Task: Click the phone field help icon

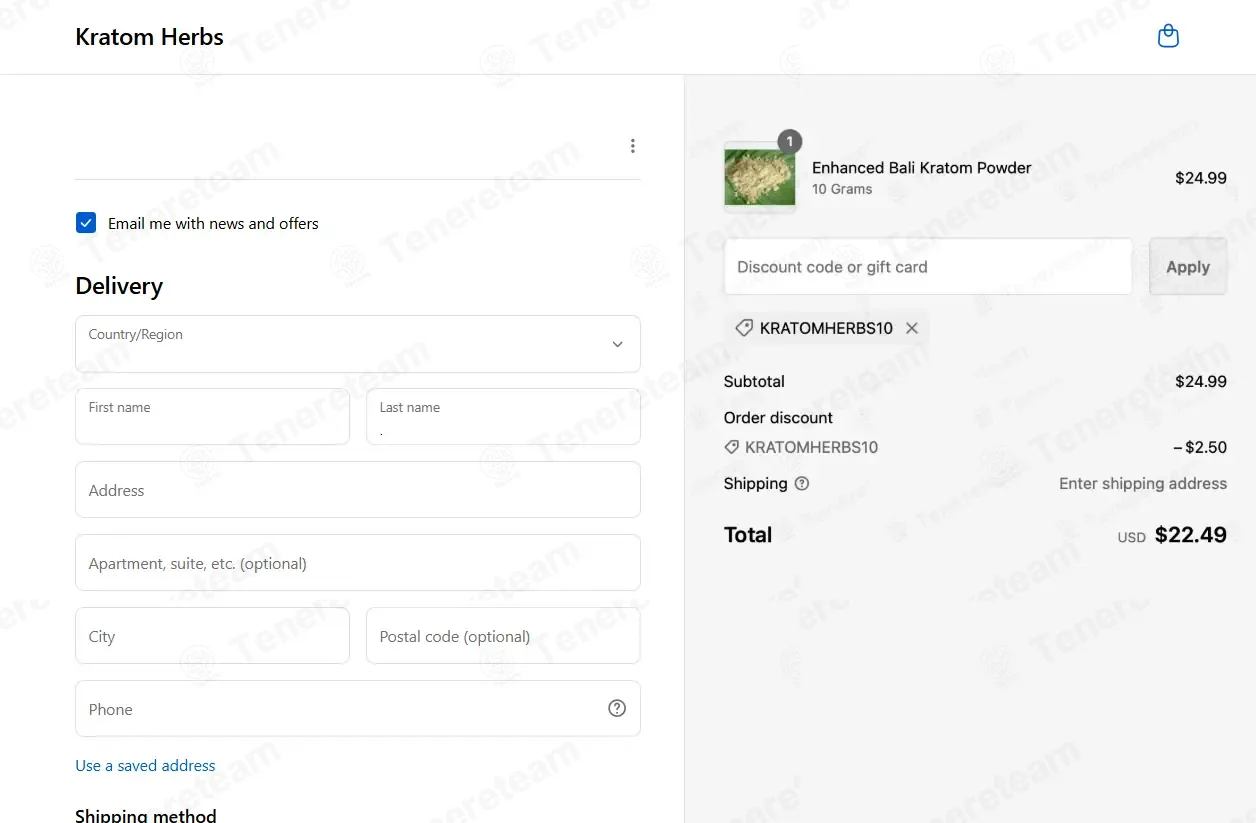Action: point(617,708)
